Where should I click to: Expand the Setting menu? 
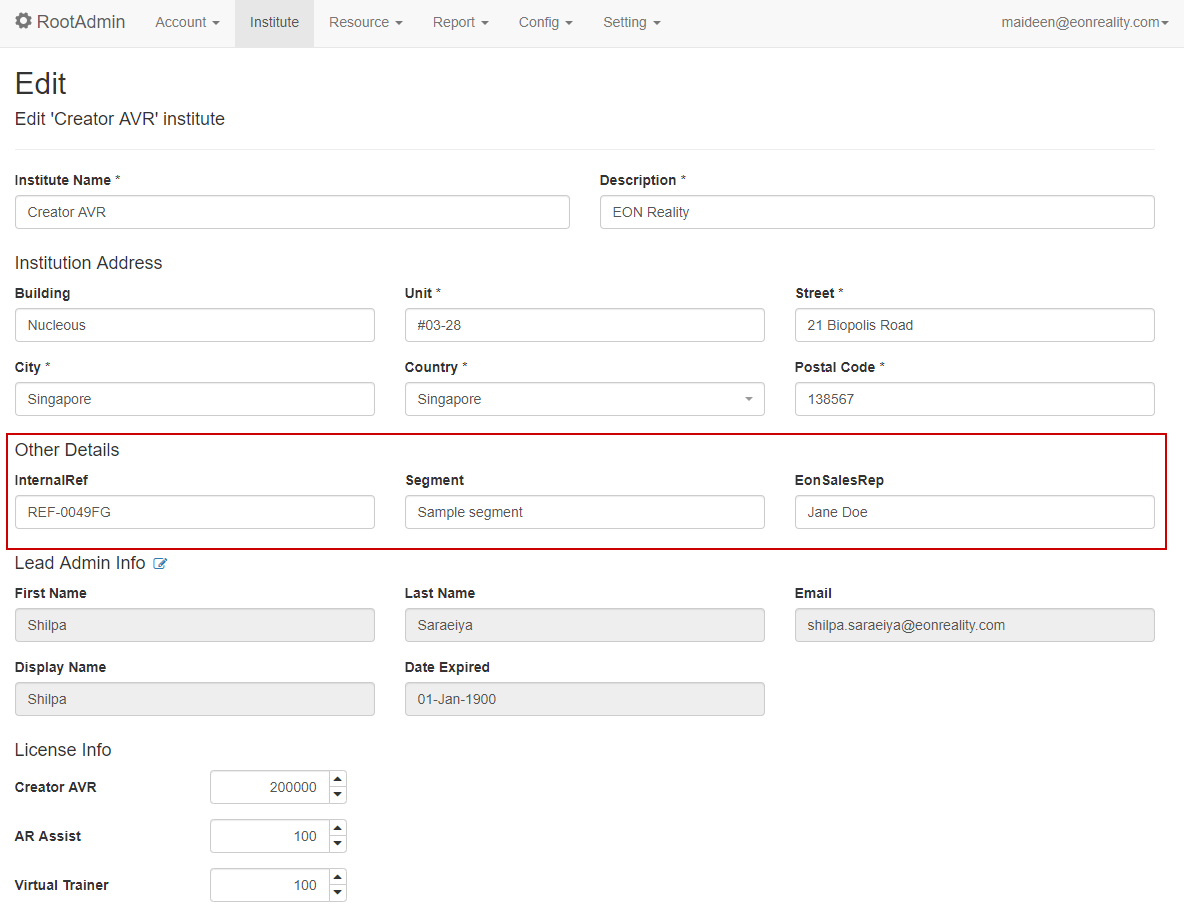631,23
